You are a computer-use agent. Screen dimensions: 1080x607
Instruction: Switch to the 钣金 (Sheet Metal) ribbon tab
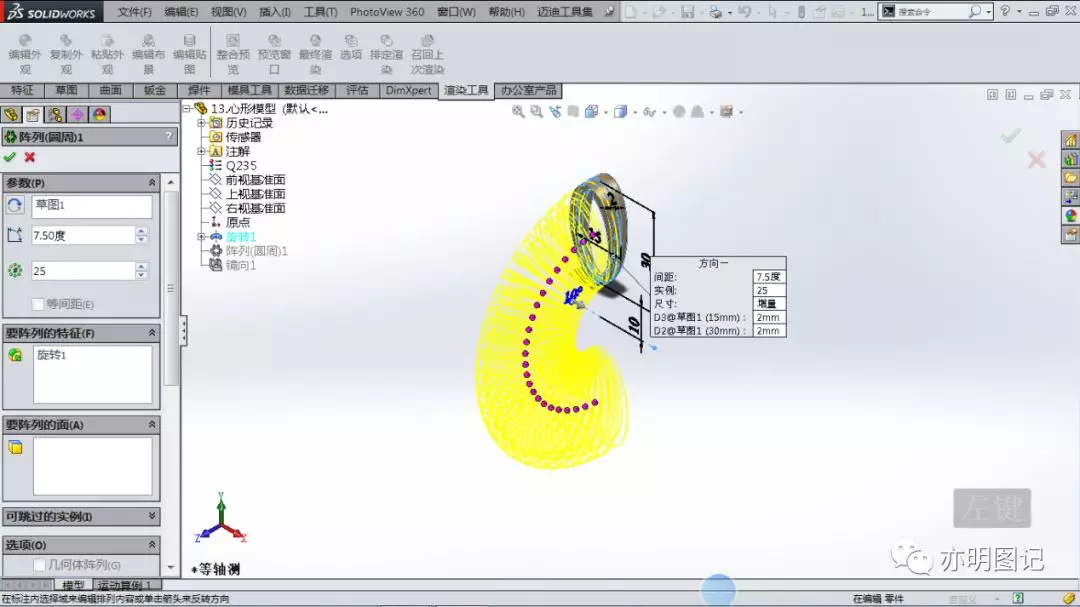click(154, 90)
